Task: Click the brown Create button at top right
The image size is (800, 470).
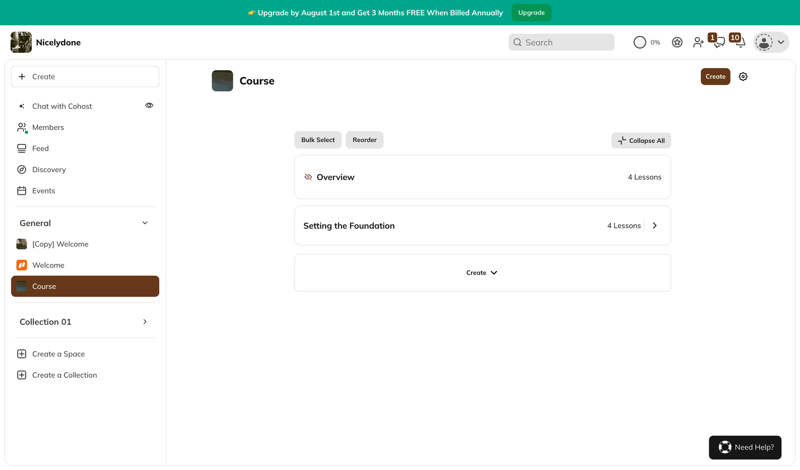Action: click(x=715, y=77)
